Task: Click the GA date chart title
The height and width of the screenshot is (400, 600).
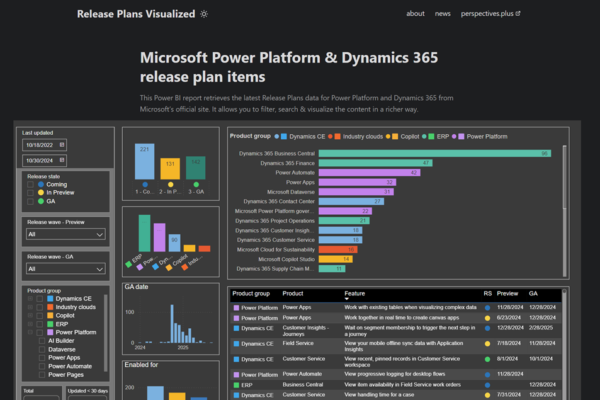Action: pos(136,287)
